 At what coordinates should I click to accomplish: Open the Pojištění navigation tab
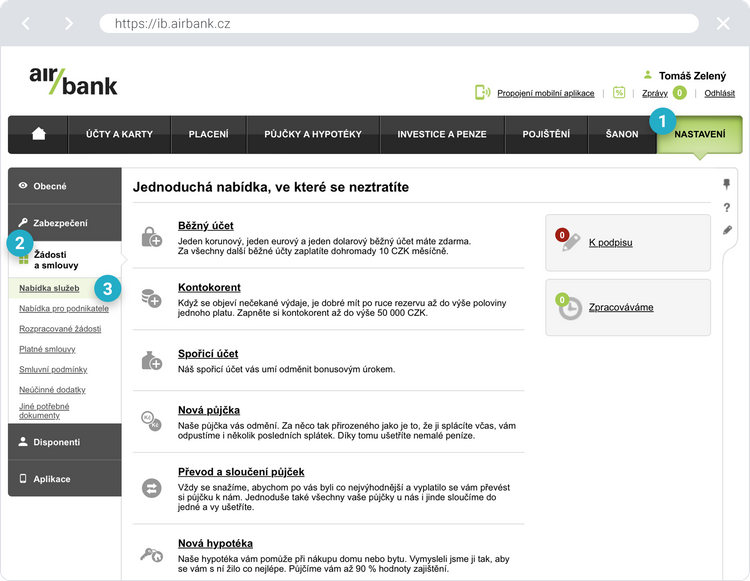click(x=545, y=134)
